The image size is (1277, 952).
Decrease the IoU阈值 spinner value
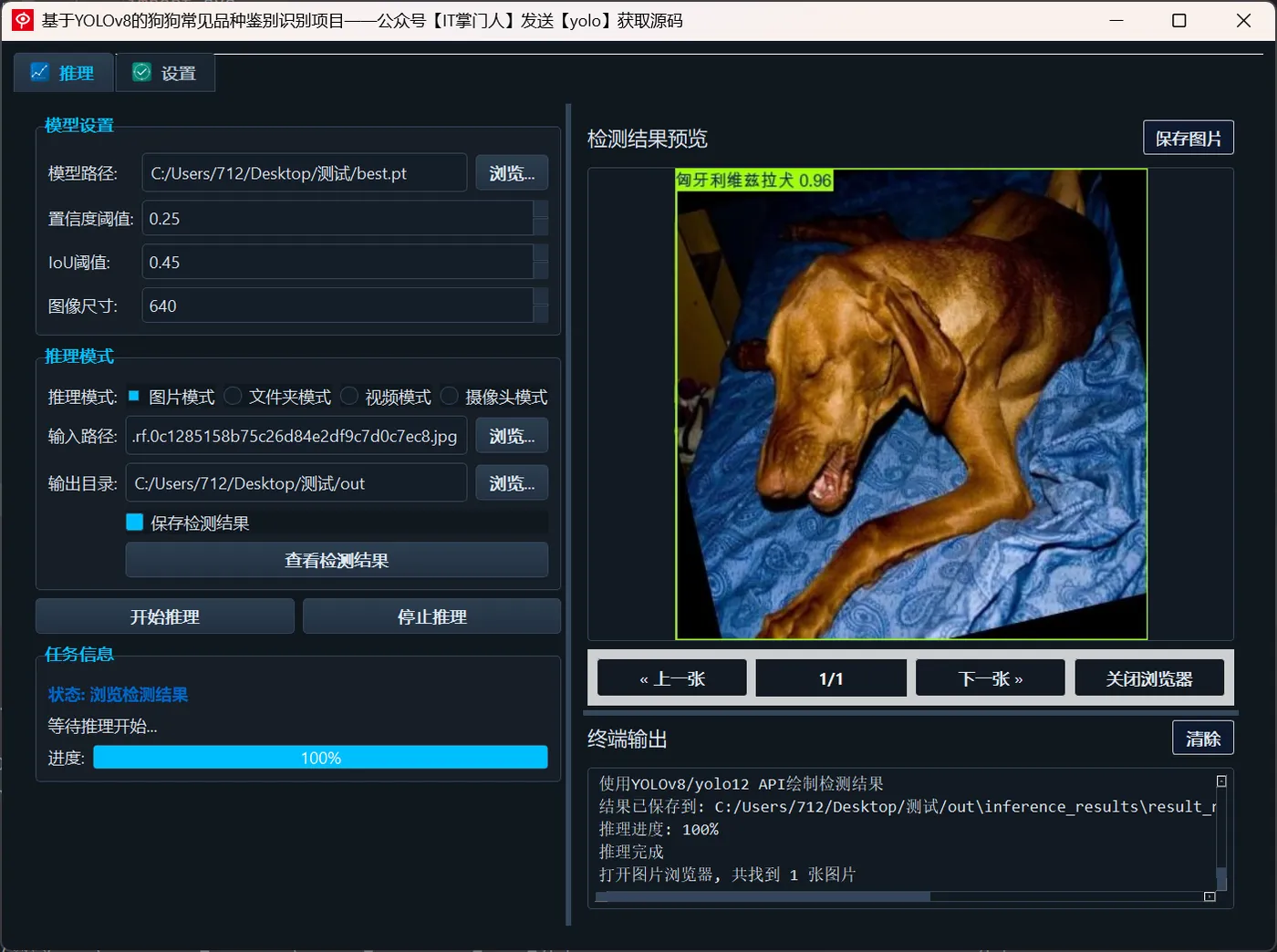541,271
